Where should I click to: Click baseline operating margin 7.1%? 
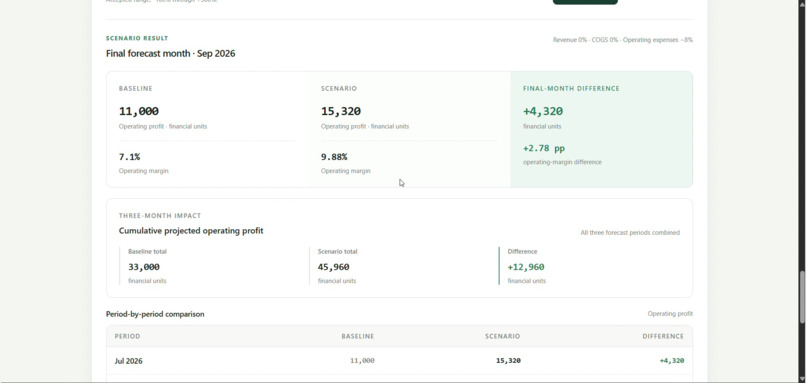[129, 157]
